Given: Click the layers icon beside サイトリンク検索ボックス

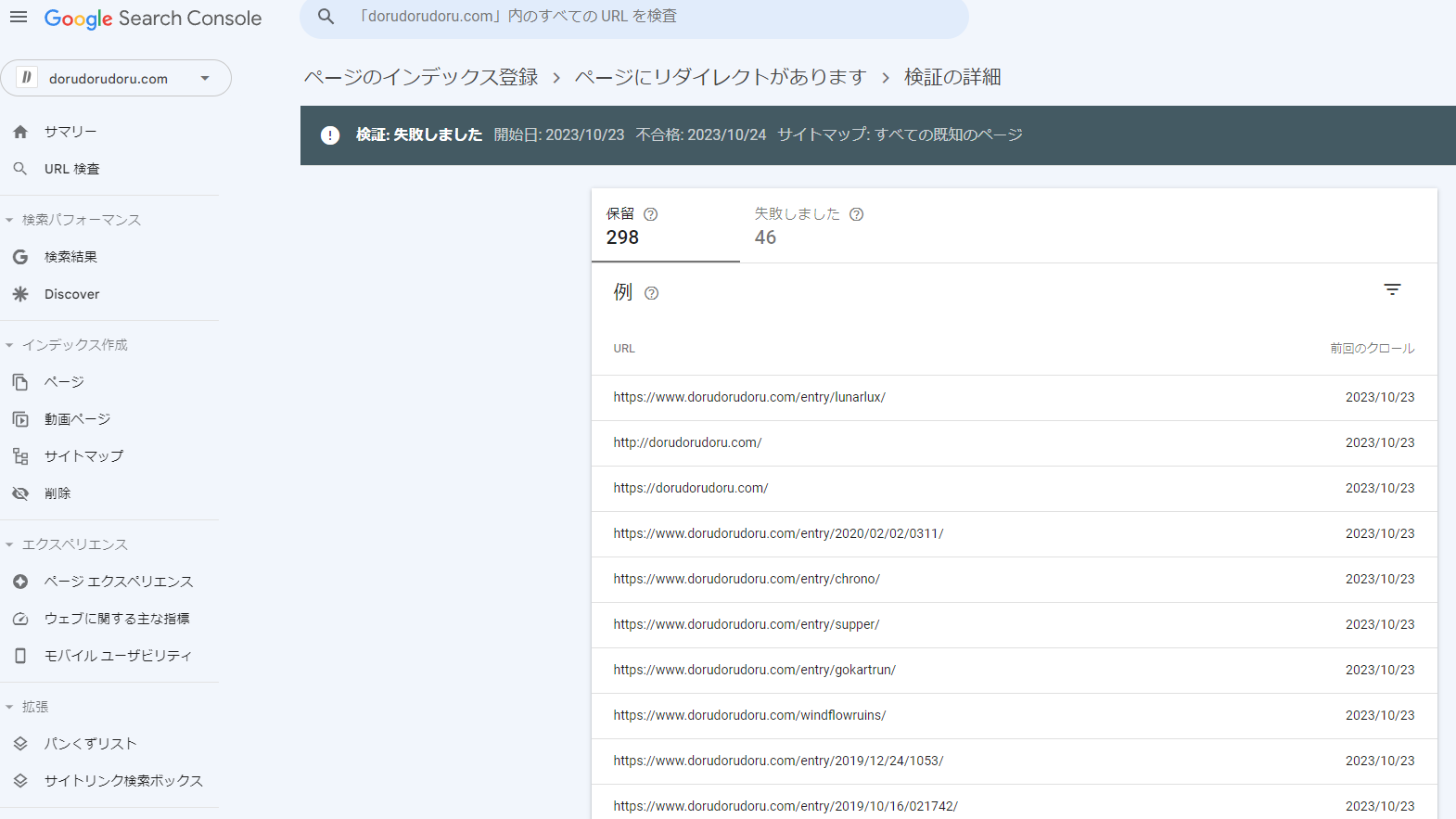Looking at the screenshot, I should pyautogui.click(x=20, y=781).
